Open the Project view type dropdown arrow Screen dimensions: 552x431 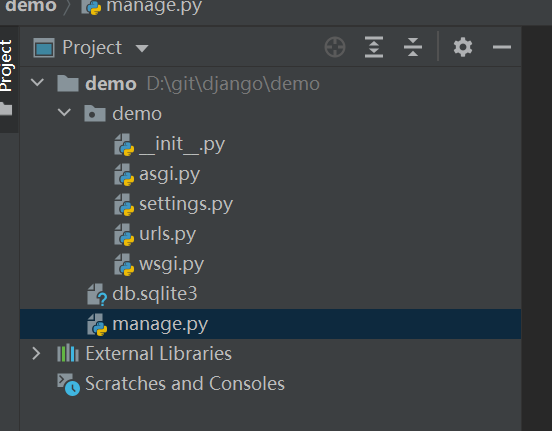click(x=142, y=48)
